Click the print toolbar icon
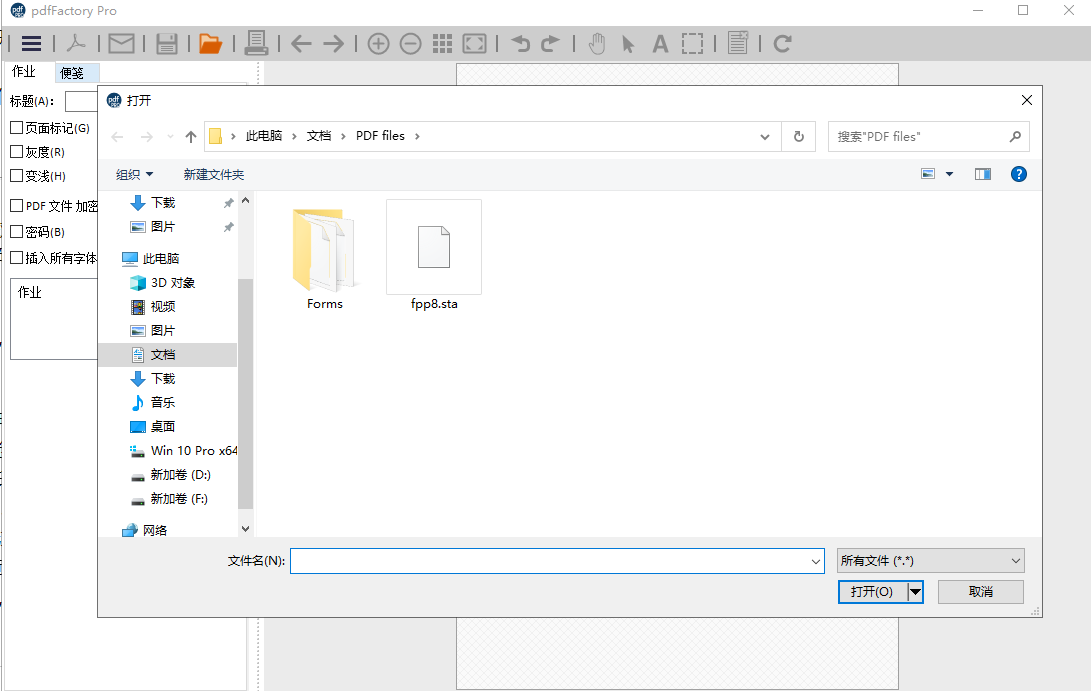The width and height of the screenshot is (1091, 691). pyautogui.click(x=258, y=43)
